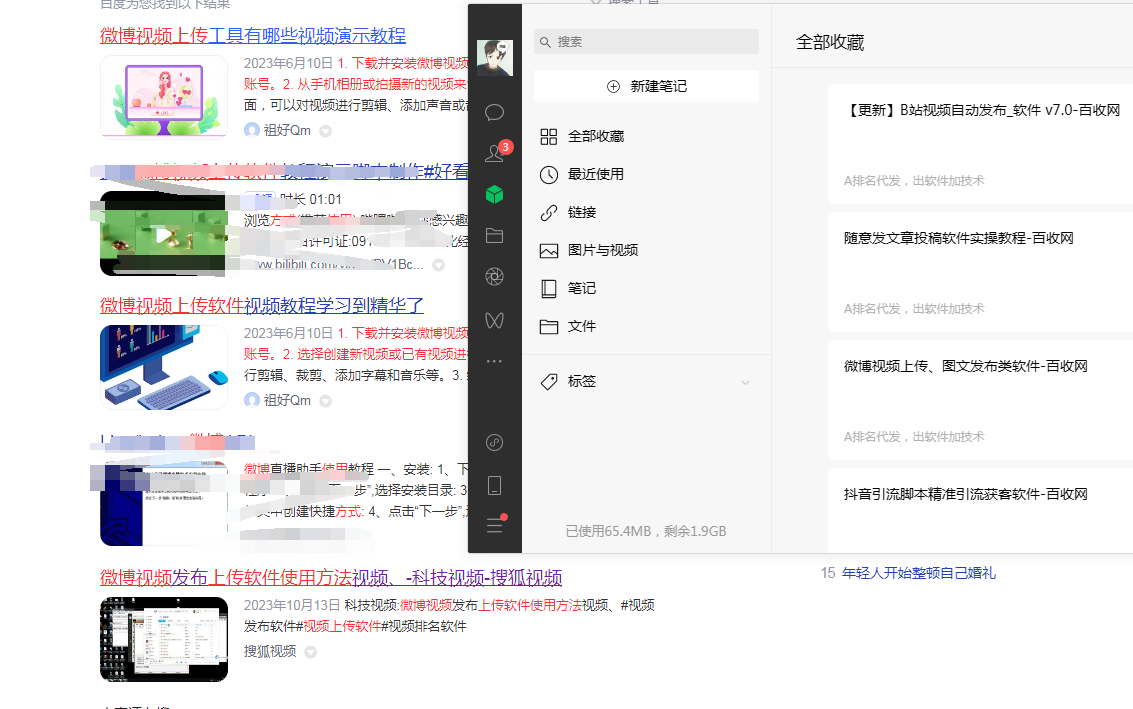Open the dropdown beside the bilibili URL
The image size is (1133, 709).
coord(439,265)
